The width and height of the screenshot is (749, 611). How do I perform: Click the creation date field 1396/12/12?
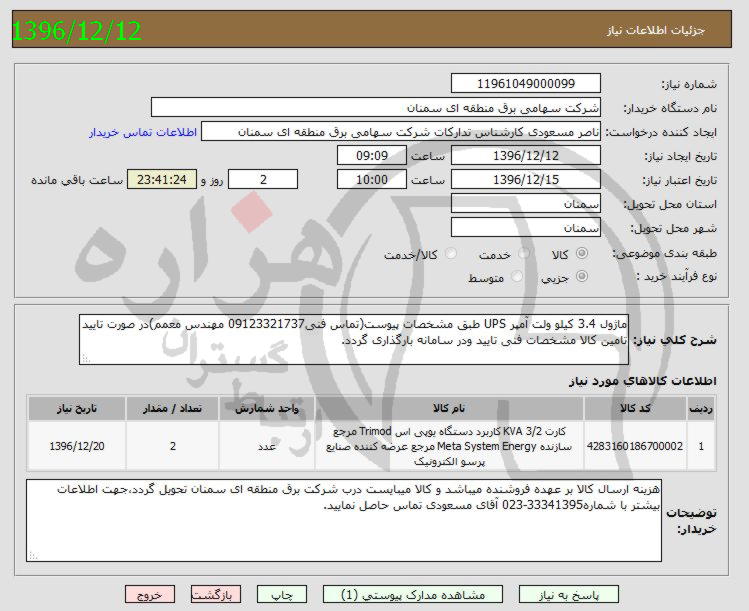525,156
